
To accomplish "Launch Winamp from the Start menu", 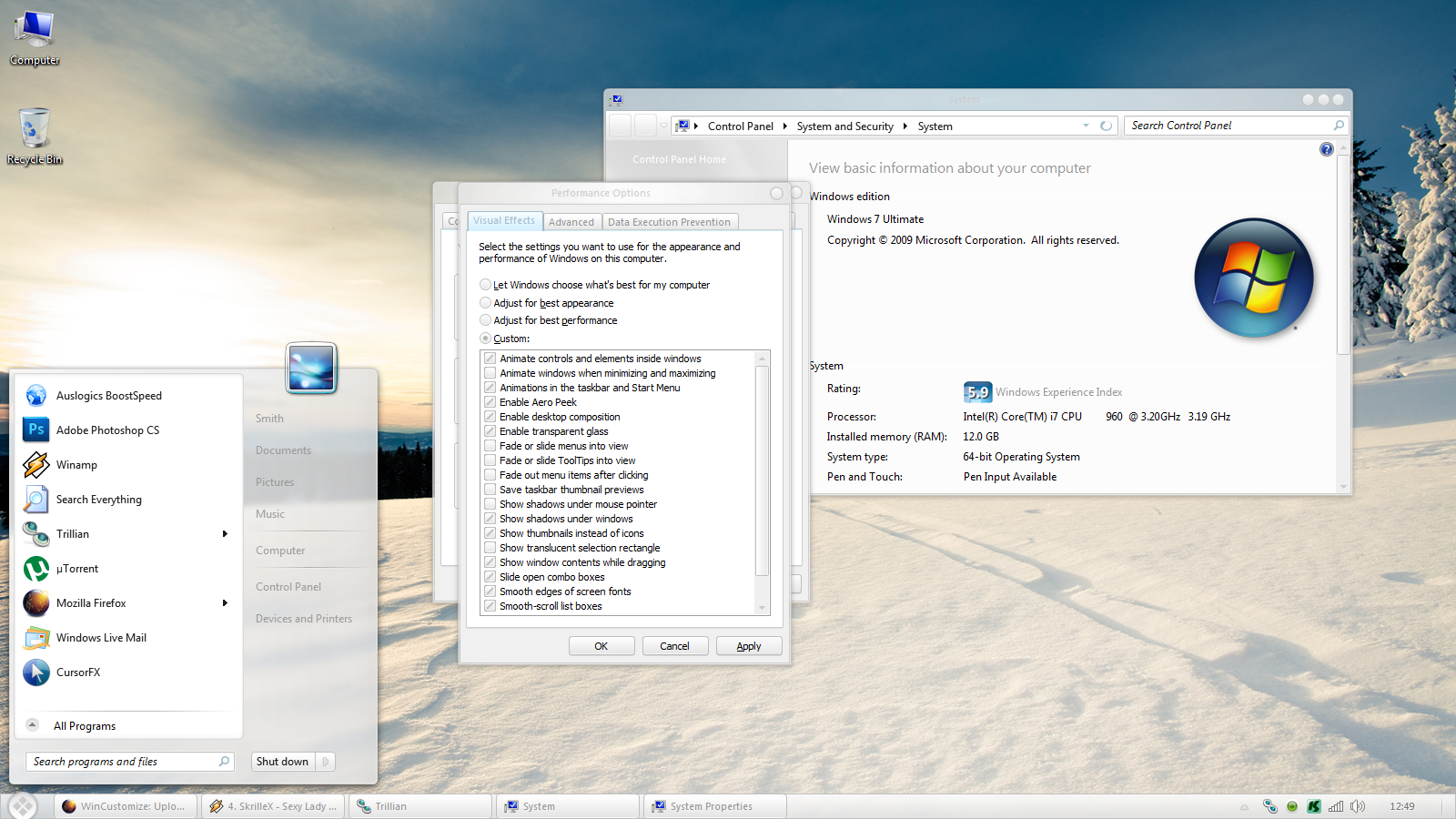I will click(x=76, y=465).
